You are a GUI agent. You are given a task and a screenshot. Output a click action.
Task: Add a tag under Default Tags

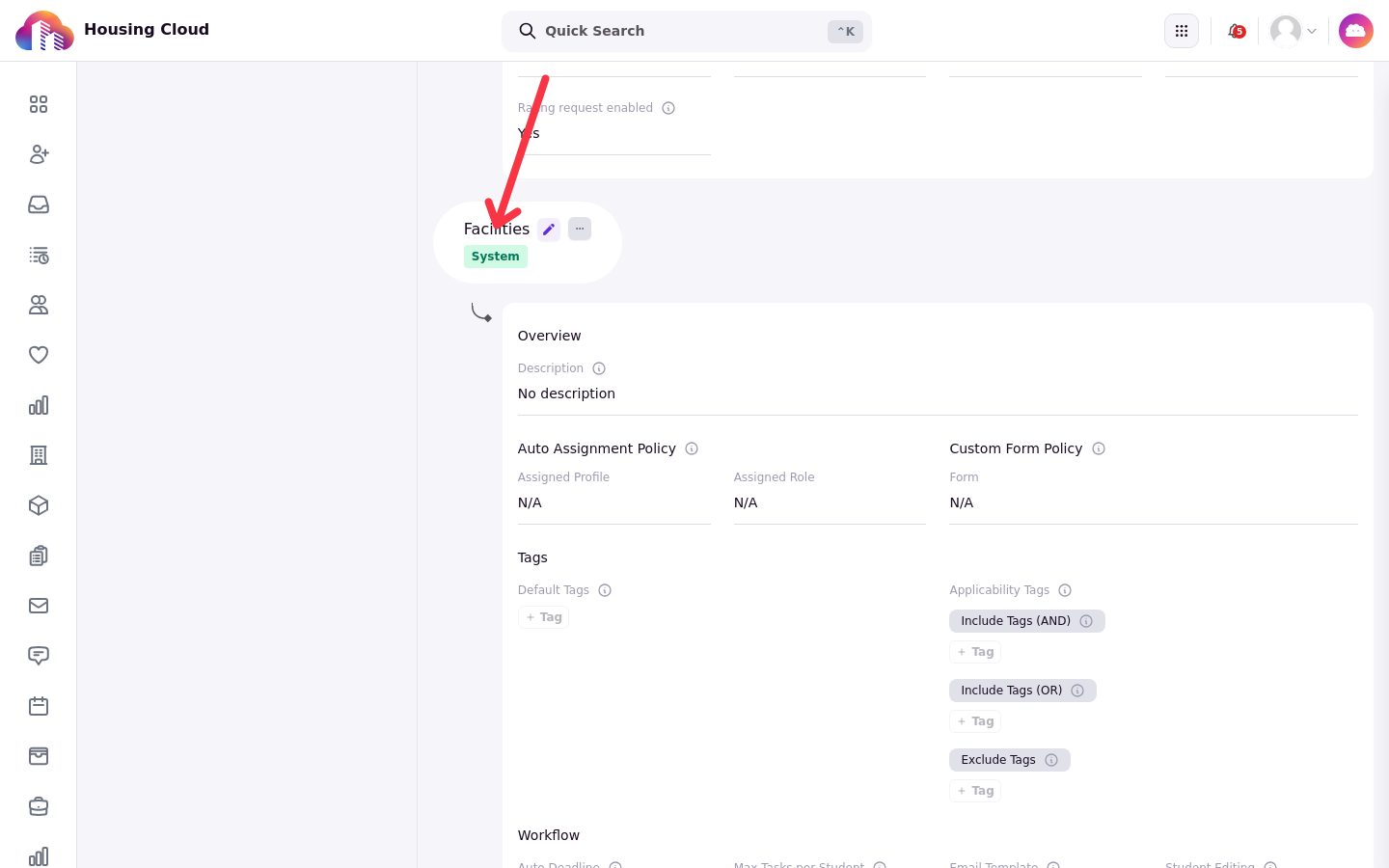[x=544, y=617]
